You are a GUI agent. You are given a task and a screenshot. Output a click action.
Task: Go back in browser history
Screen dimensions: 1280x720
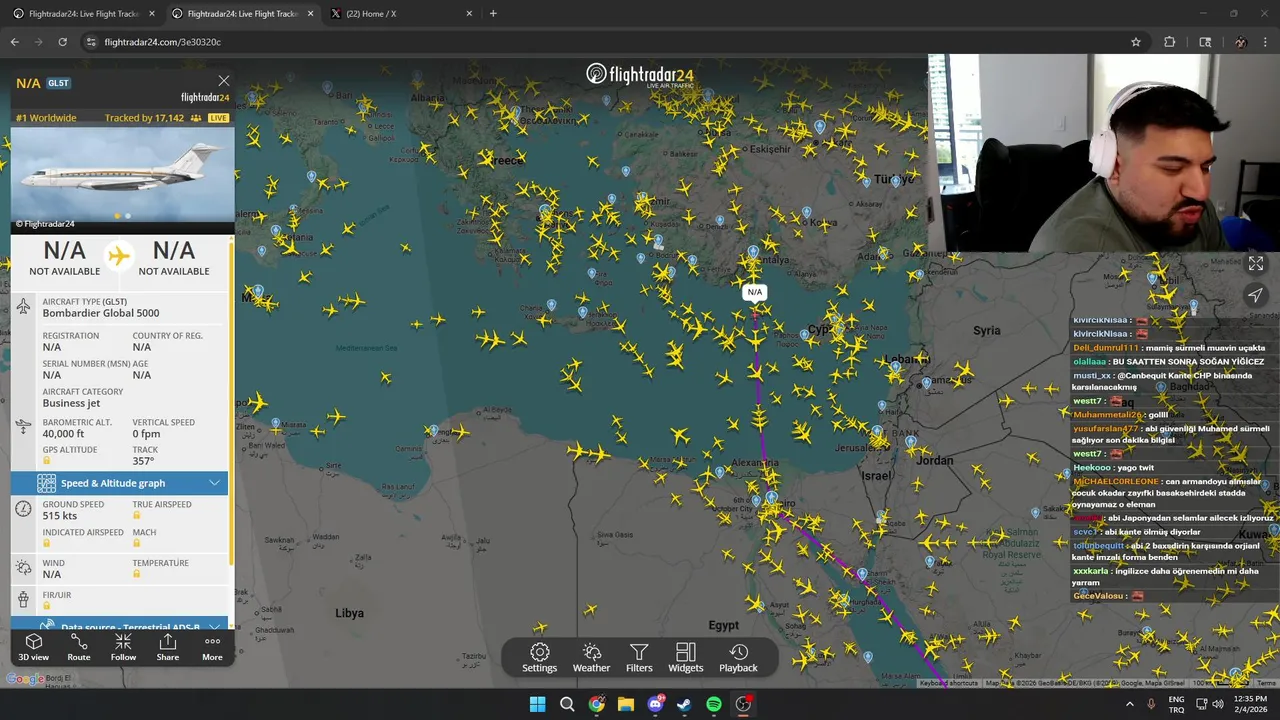coord(15,42)
